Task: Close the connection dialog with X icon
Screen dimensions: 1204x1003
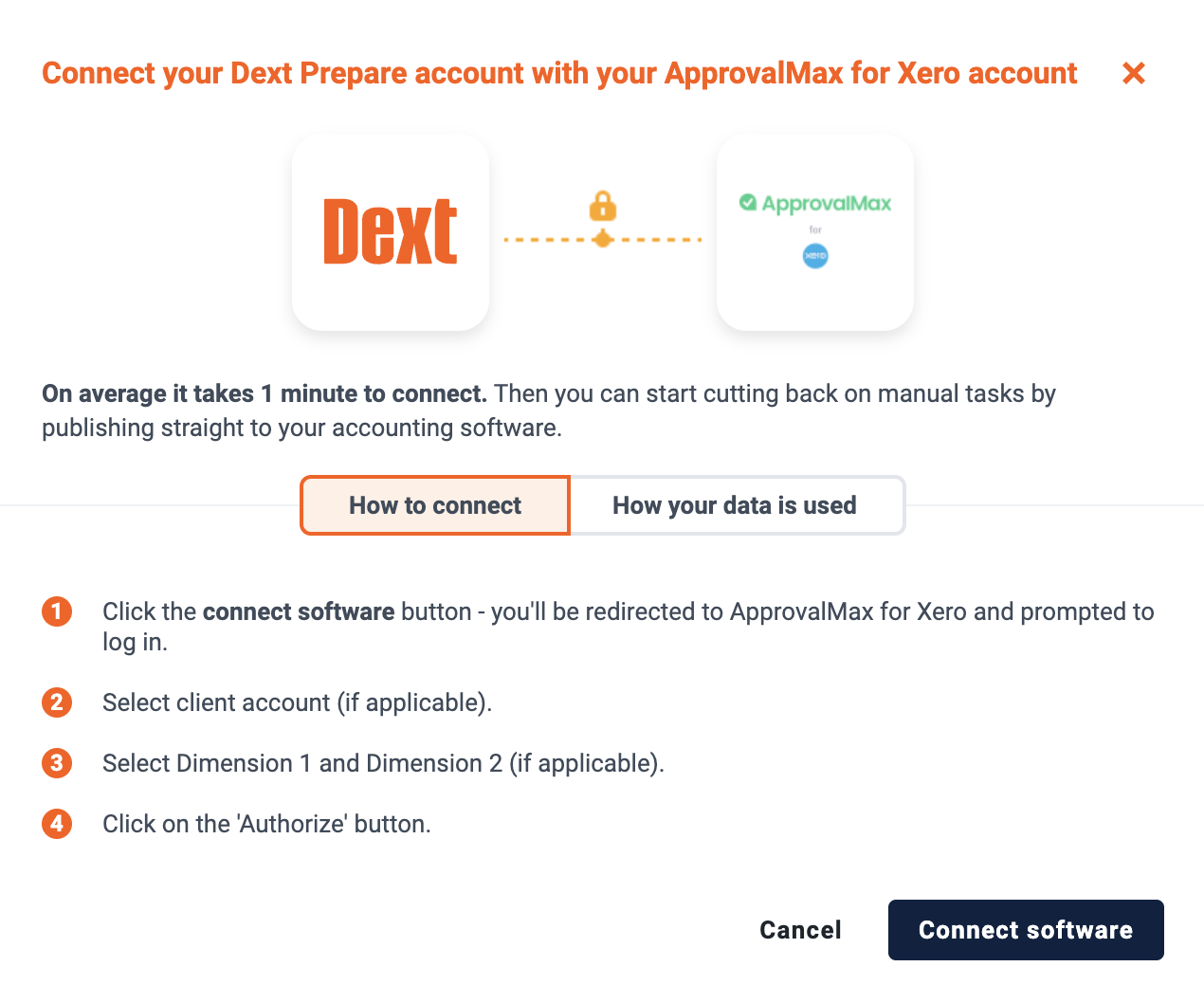Action: [1134, 73]
